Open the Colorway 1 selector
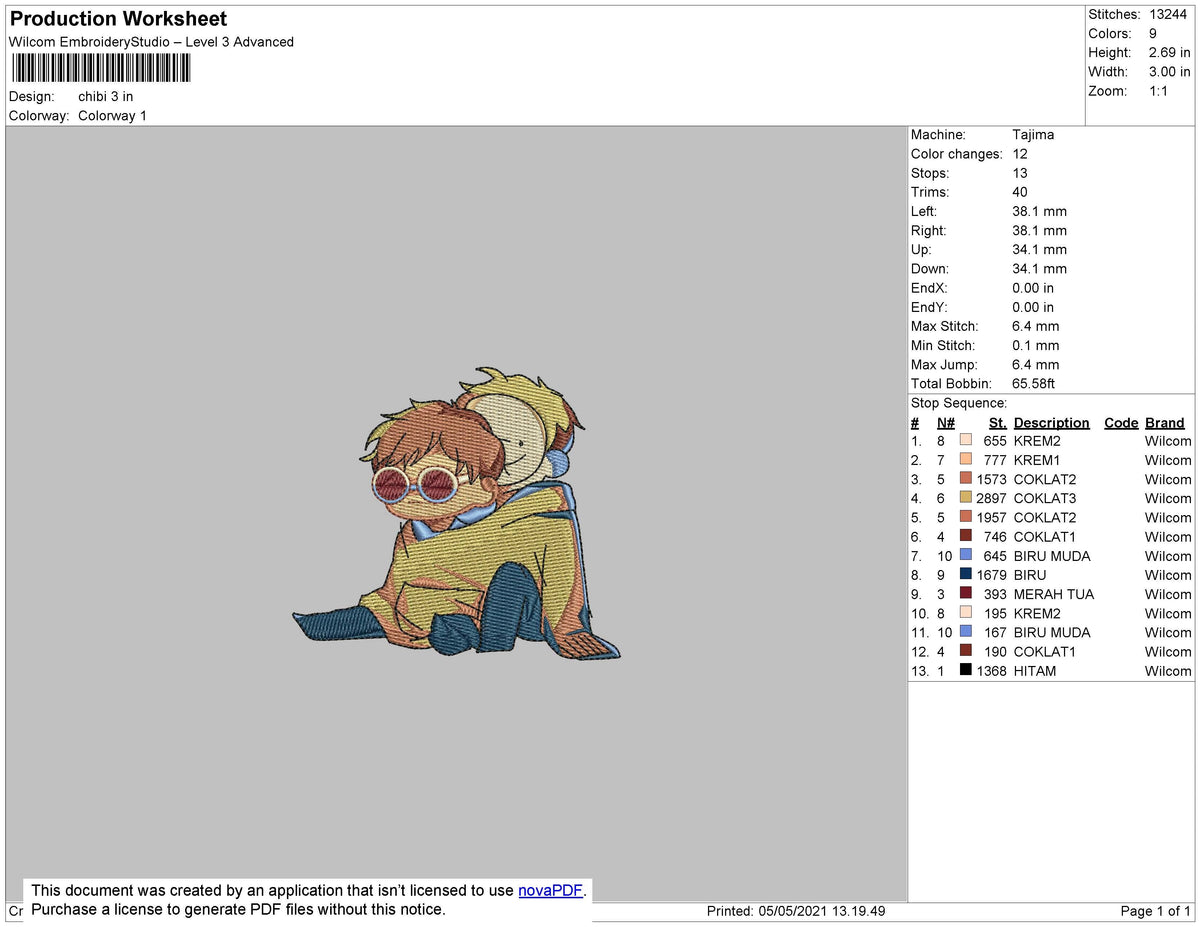Viewport: 1200px width, 927px height. (x=112, y=115)
